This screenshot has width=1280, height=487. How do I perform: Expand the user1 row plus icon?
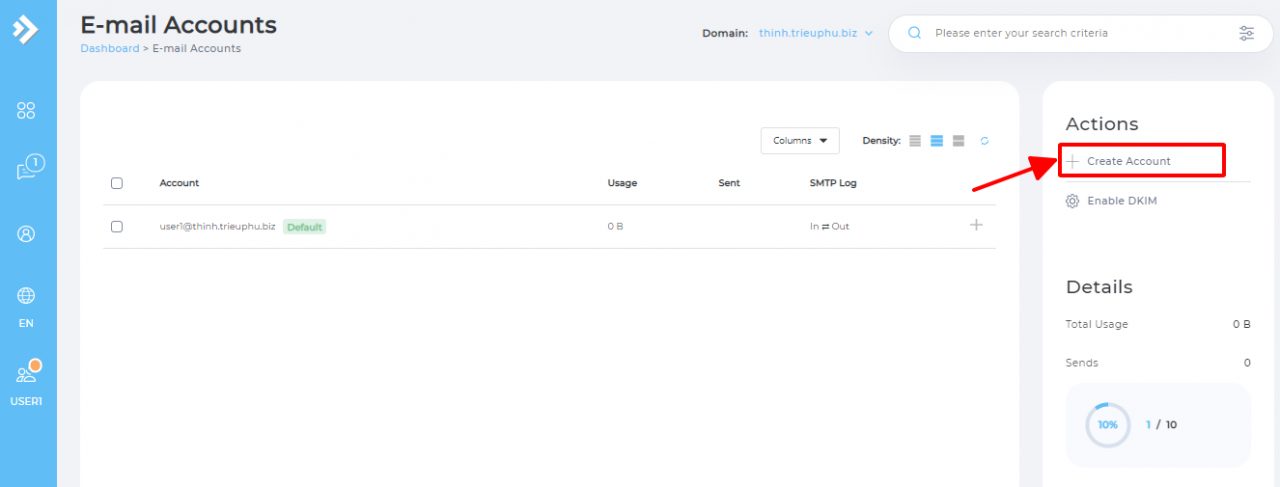(976, 225)
